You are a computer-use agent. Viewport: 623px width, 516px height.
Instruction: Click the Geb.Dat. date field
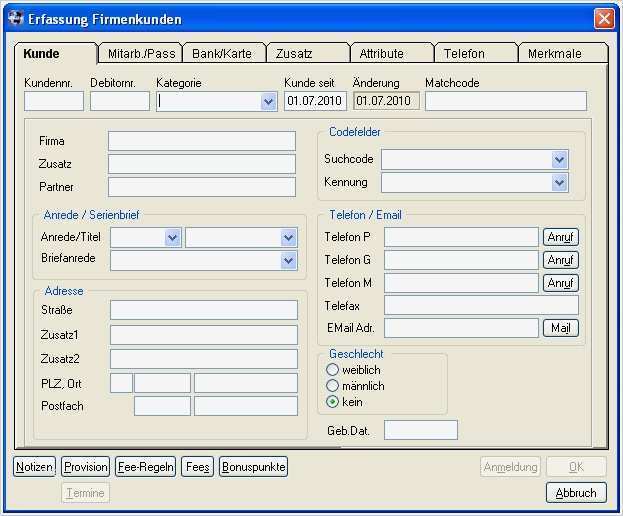[x=421, y=430]
